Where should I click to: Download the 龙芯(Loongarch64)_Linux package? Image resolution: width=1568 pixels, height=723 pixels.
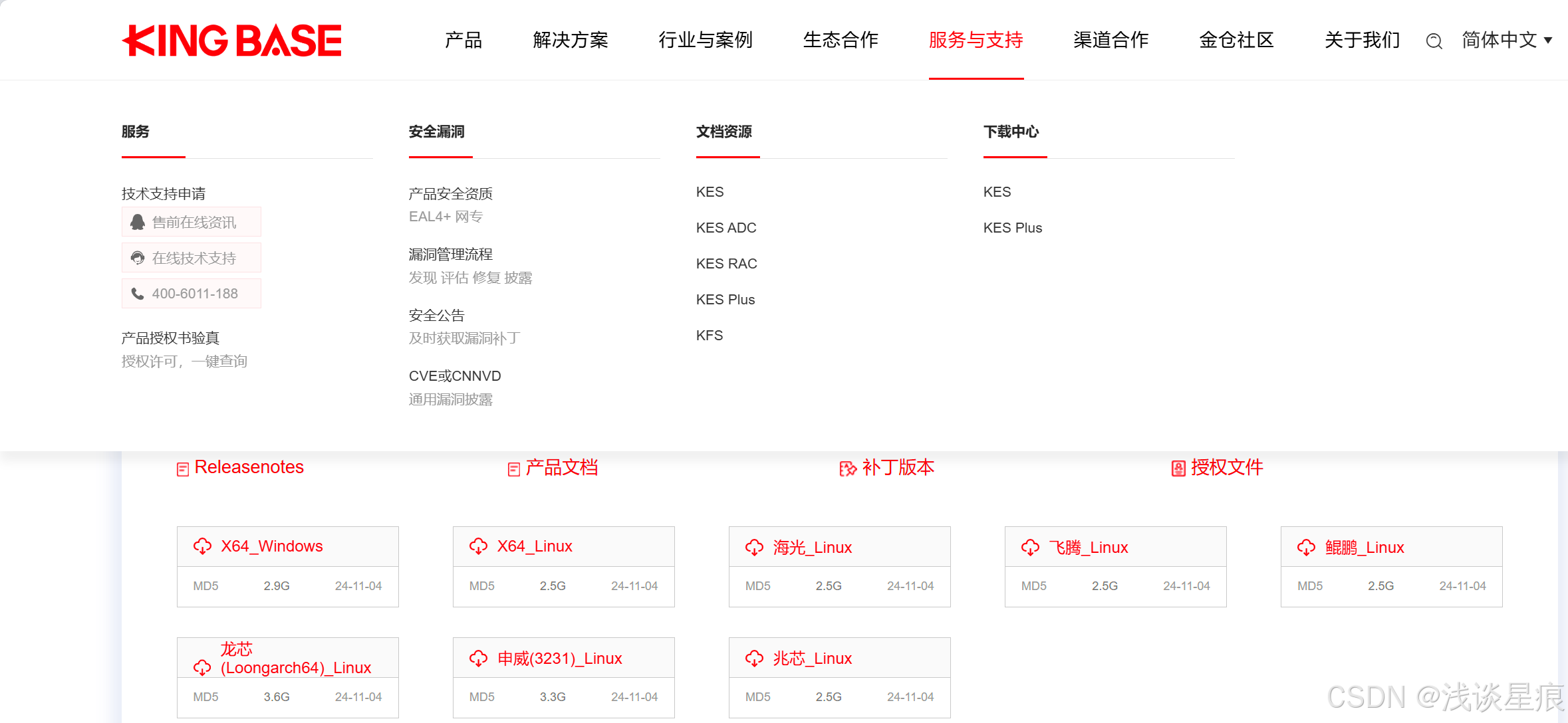point(296,659)
